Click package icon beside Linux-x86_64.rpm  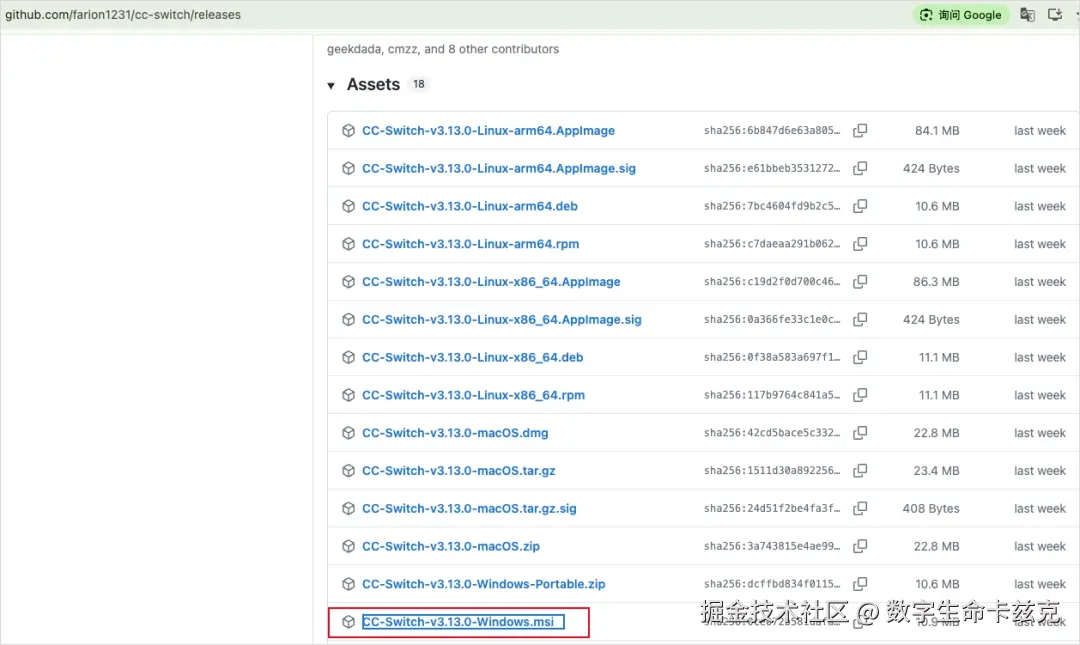pos(349,396)
